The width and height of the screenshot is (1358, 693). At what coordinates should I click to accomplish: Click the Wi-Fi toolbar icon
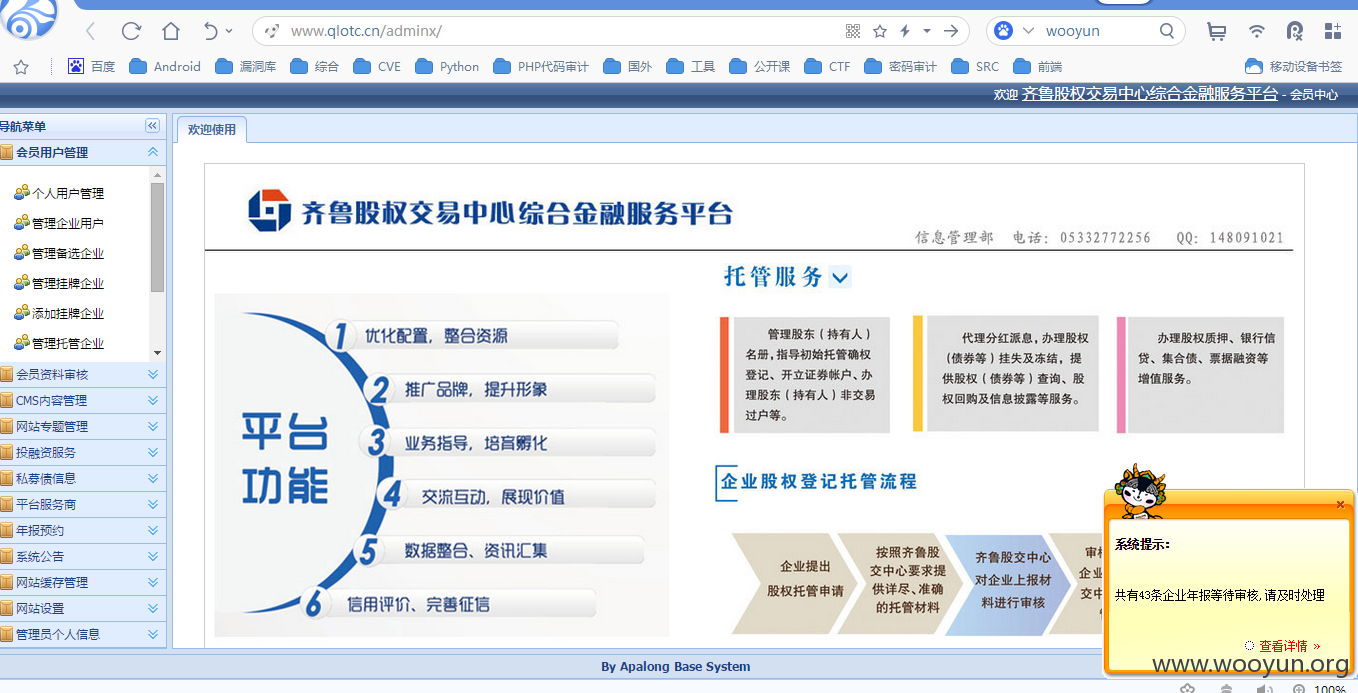[x=1257, y=31]
